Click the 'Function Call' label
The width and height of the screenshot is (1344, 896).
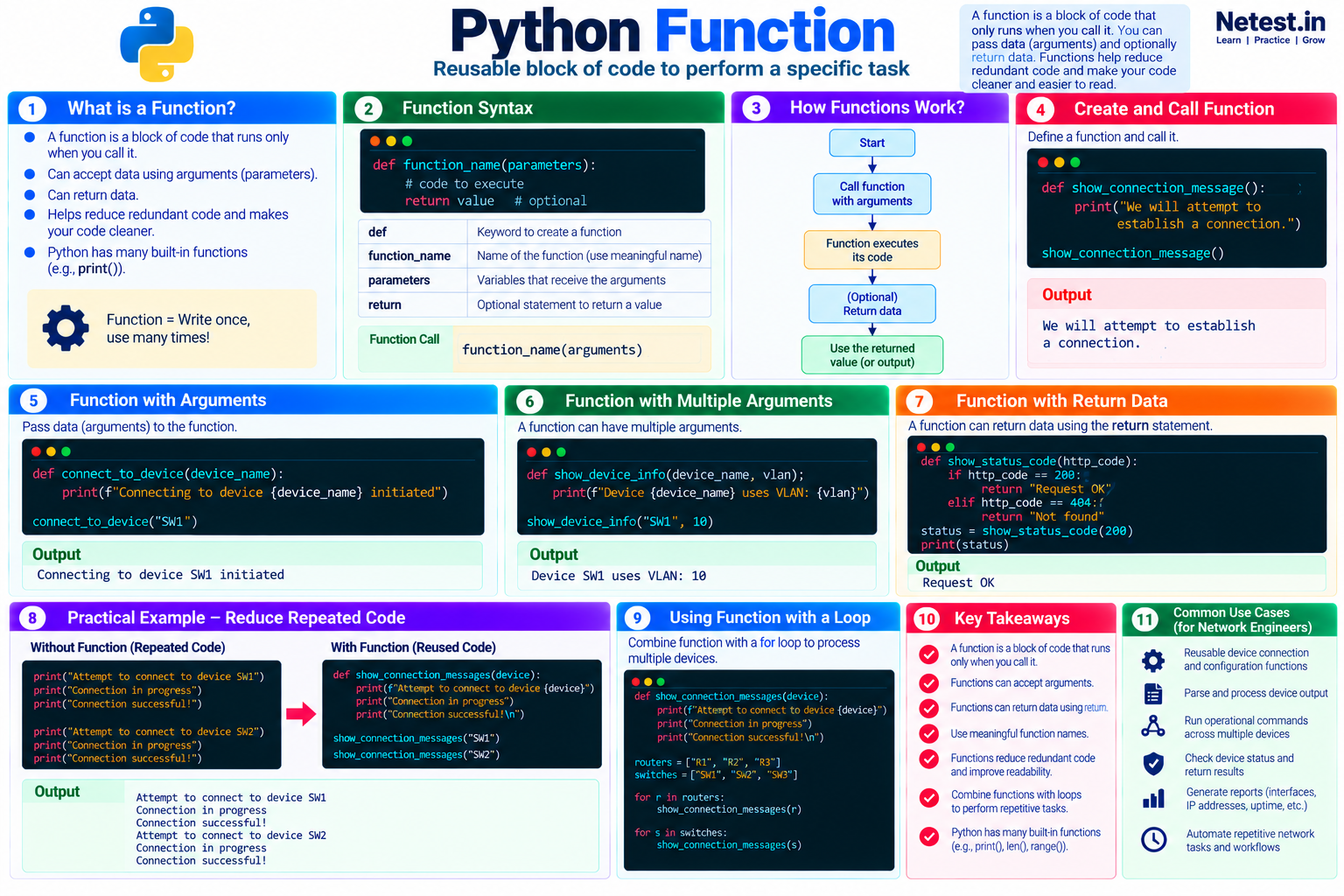point(404,339)
